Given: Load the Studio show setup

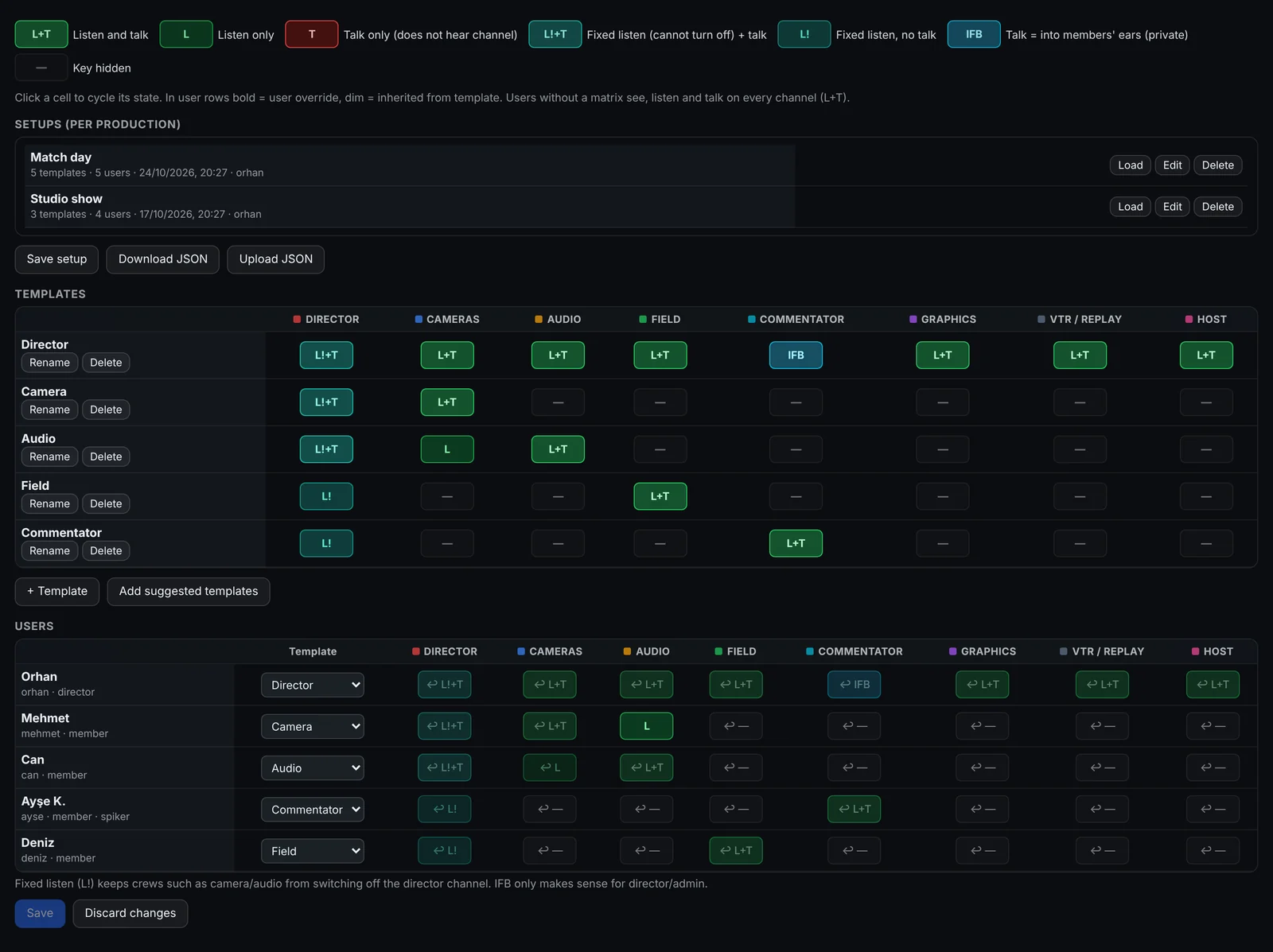Looking at the screenshot, I should [x=1130, y=207].
